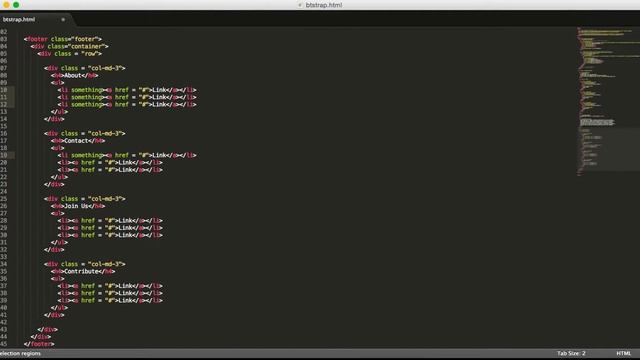
Task: Open the HTML syntax selector in status bar
Action: (x=623, y=353)
